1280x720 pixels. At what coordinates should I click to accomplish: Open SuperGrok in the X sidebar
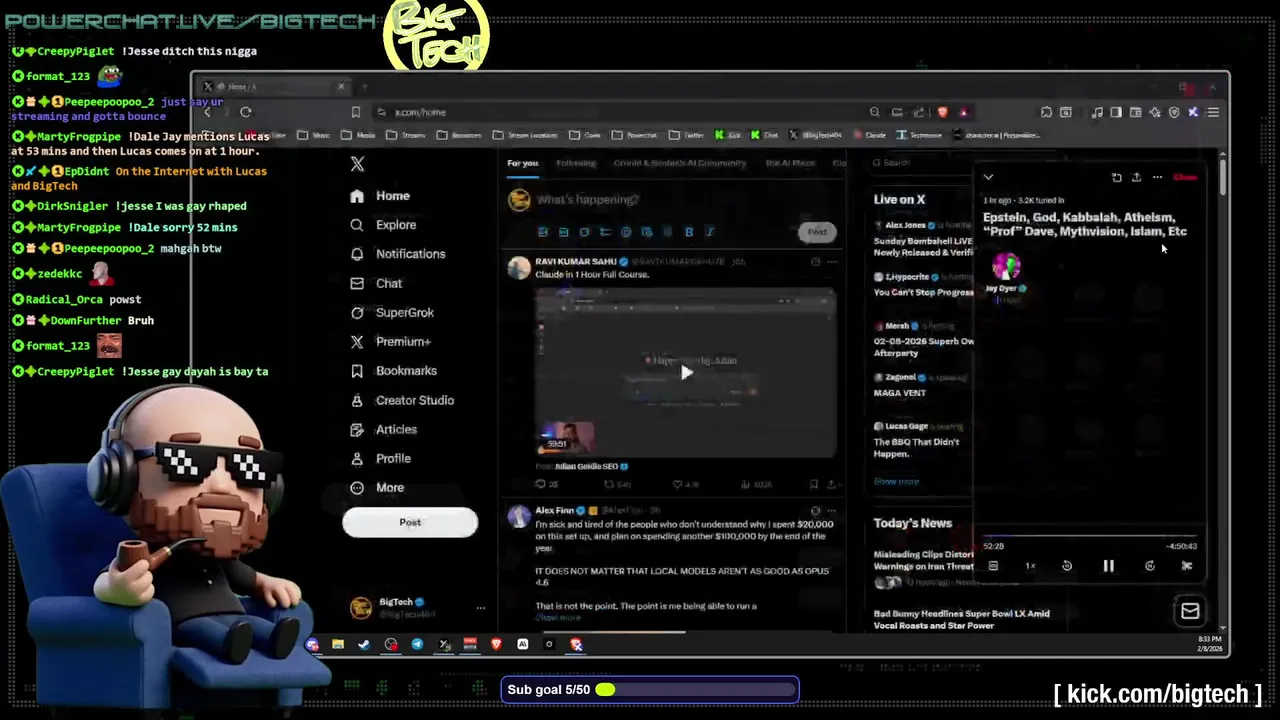point(392,312)
